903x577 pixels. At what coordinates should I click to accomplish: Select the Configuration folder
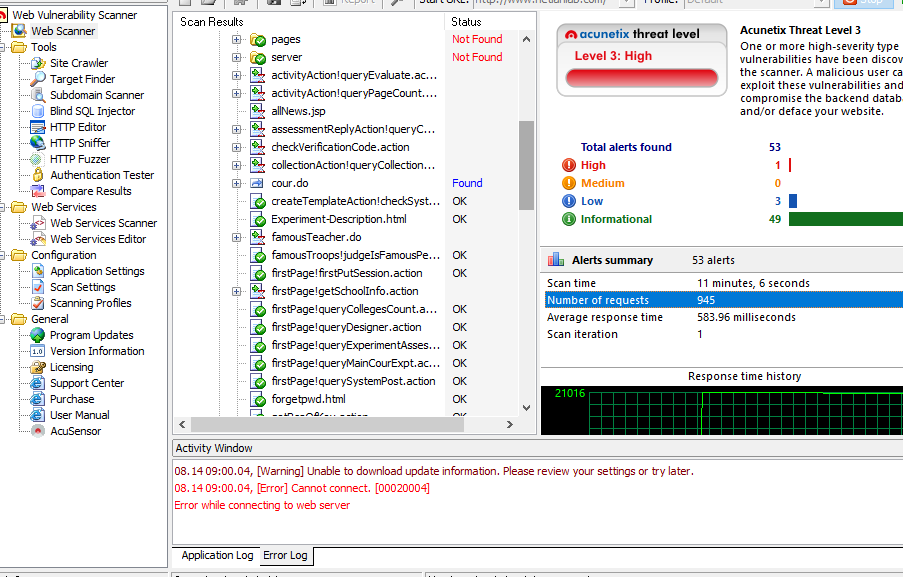[x=63, y=255]
